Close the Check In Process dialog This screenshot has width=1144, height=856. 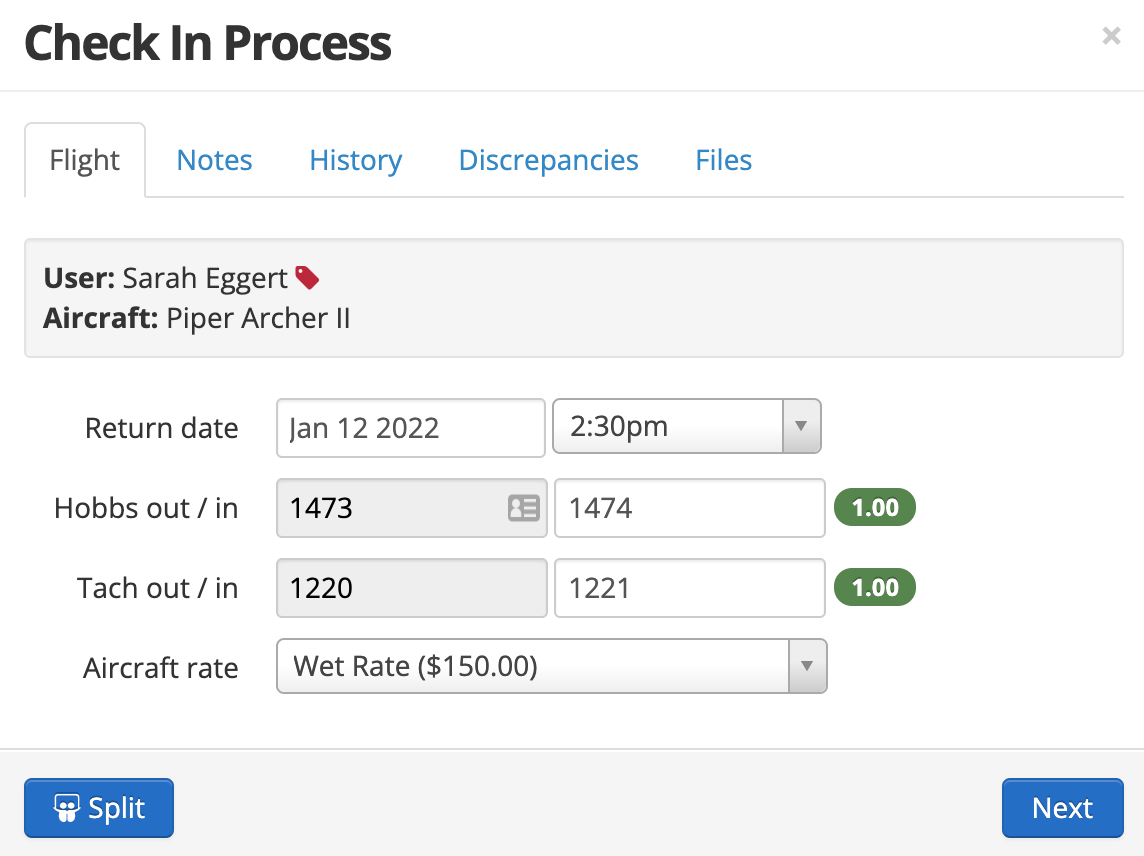click(1110, 37)
